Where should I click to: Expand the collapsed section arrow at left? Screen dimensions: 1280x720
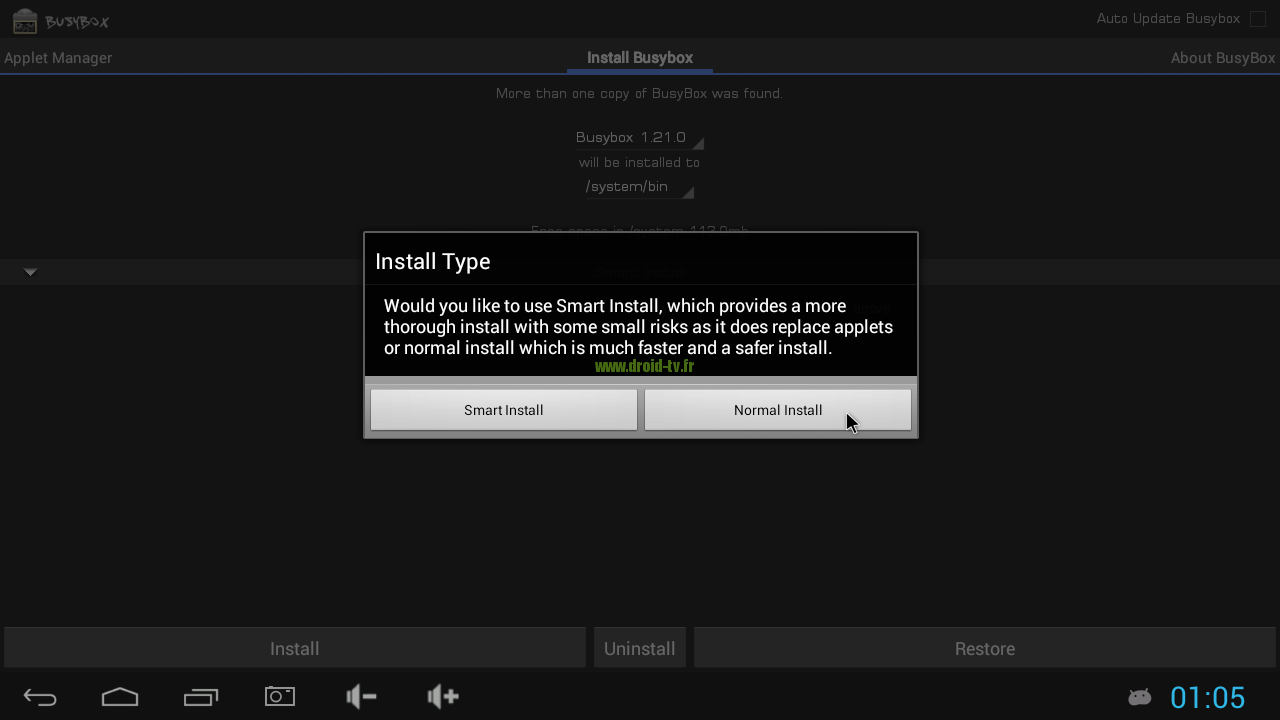[x=30, y=272]
